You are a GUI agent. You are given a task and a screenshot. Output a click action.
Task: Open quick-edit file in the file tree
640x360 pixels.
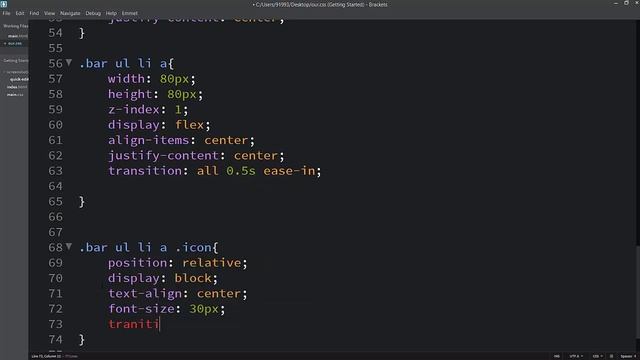(19, 79)
